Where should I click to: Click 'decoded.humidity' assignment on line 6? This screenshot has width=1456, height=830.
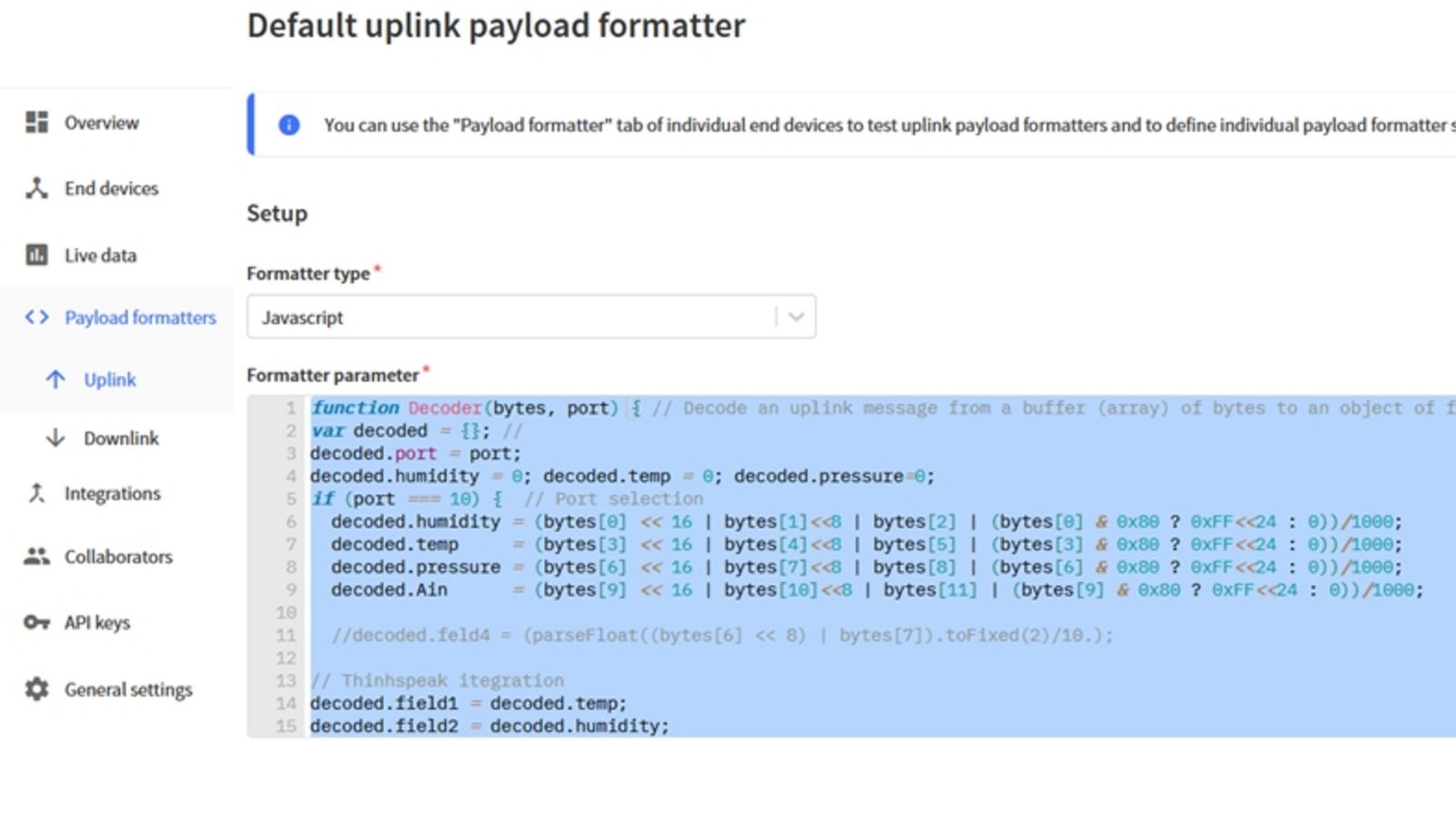coord(866,521)
